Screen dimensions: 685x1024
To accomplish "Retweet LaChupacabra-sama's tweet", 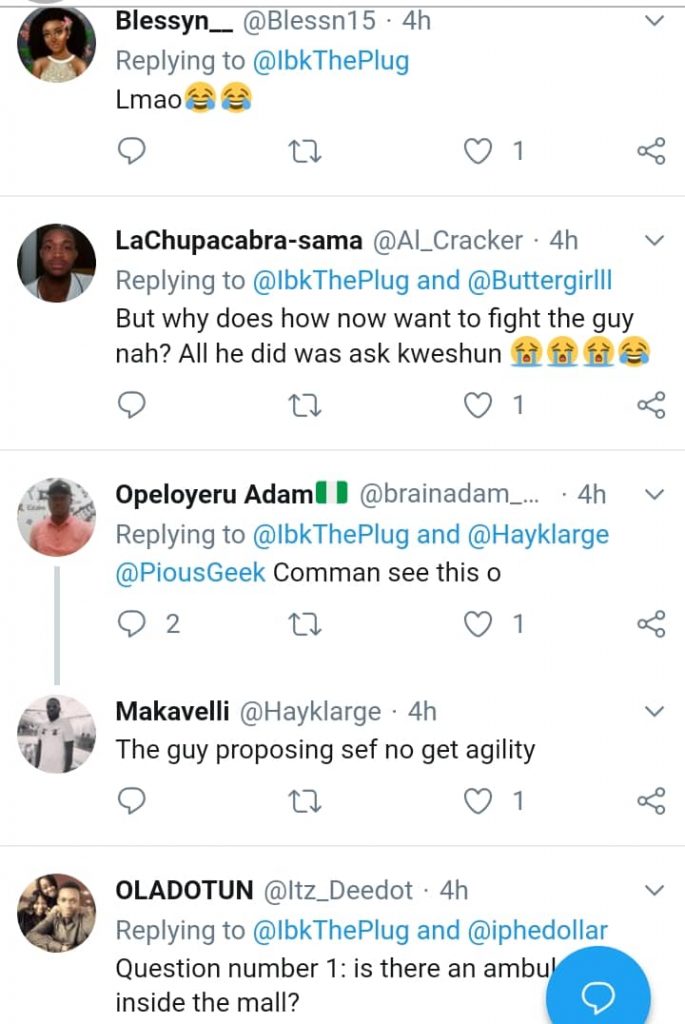I will [x=300, y=404].
